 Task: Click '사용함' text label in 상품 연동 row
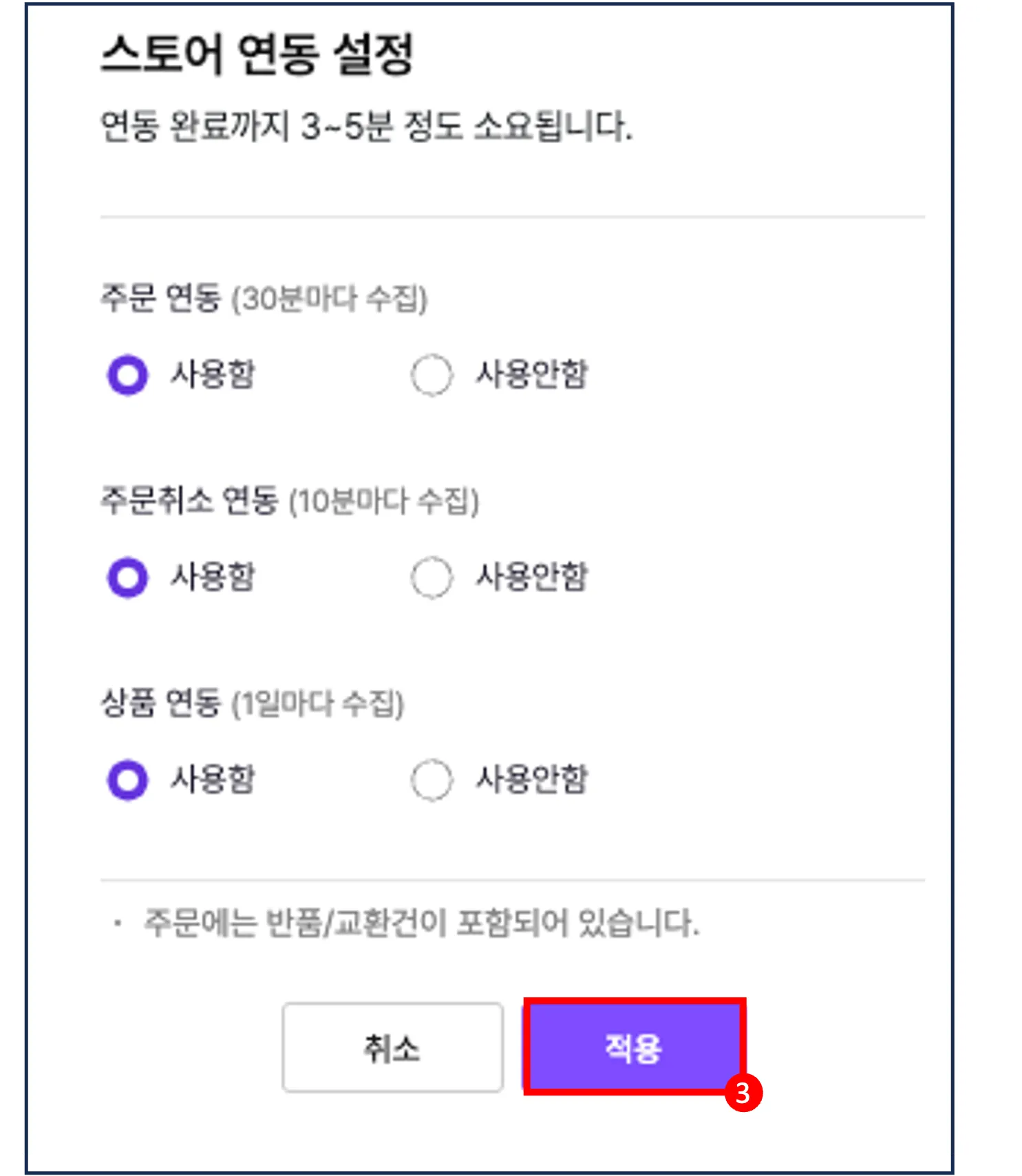pos(213,779)
